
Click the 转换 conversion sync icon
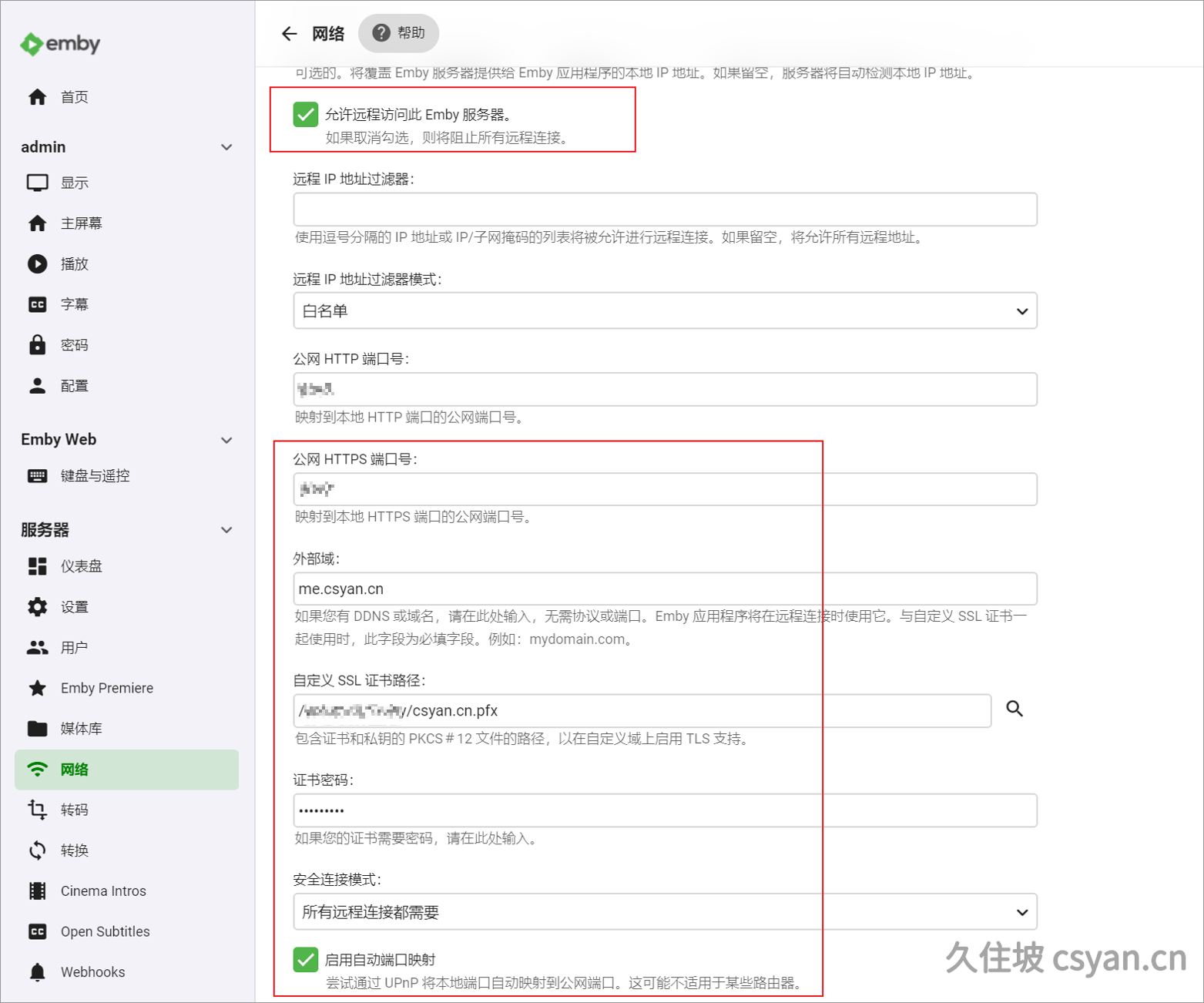(x=37, y=850)
